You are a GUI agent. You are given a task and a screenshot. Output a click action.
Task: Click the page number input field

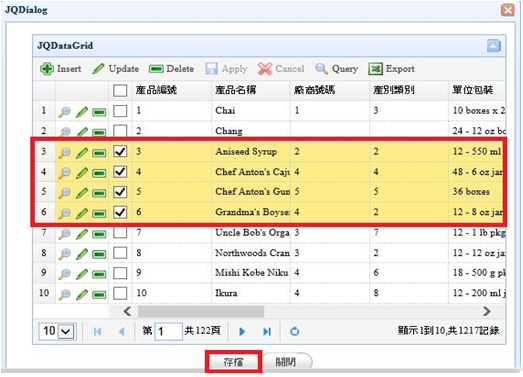(x=168, y=331)
